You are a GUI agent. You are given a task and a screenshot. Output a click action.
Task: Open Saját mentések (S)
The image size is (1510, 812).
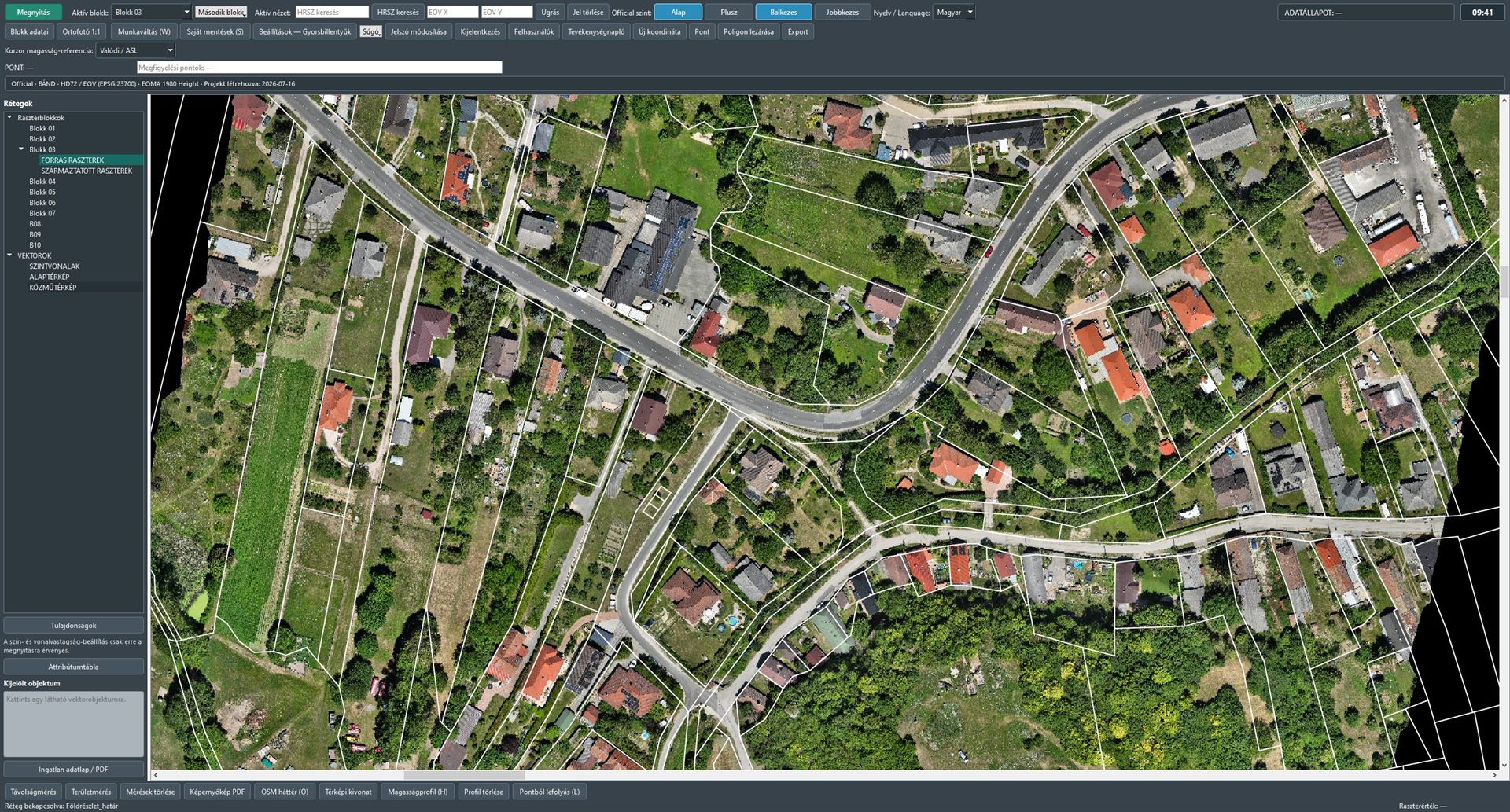tap(215, 32)
